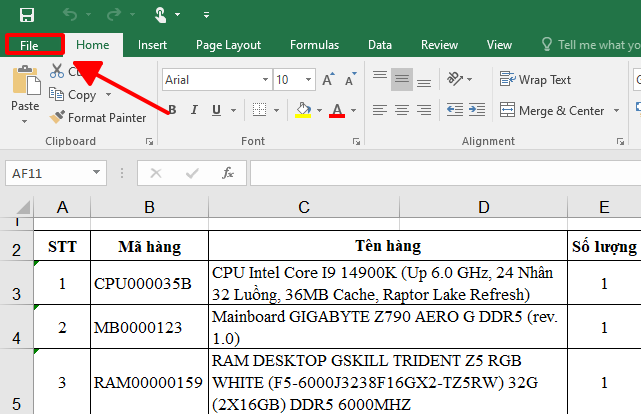The width and height of the screenshot is (641, 414).
Task: Click Increase Indent icon
Action: (x=477, y=110)
